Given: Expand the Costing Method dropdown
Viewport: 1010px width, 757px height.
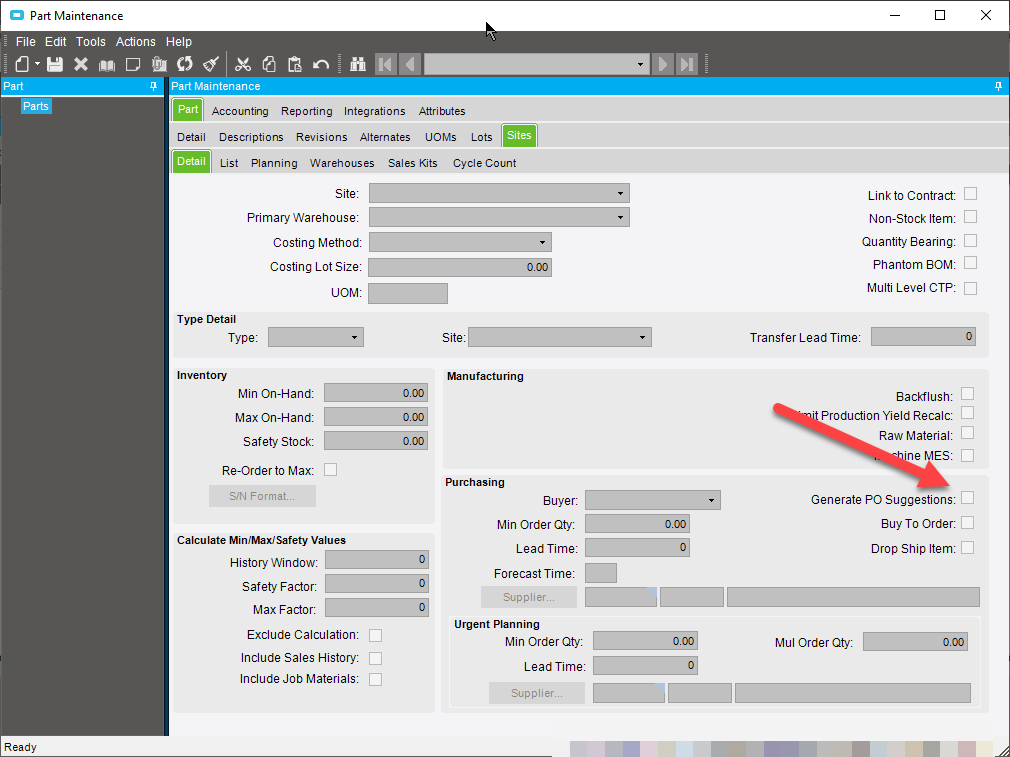Looking at the screenshot, I should click(542, 242).
